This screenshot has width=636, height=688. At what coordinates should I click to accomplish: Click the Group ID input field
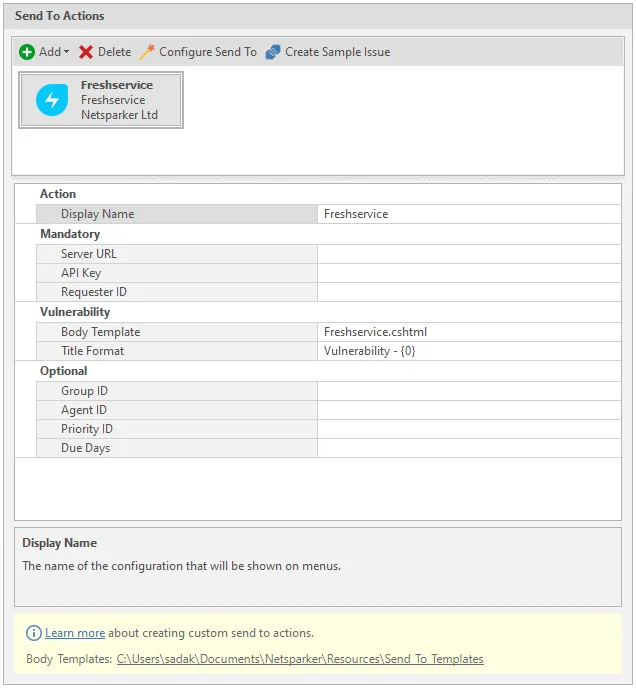tap(469, 391)
